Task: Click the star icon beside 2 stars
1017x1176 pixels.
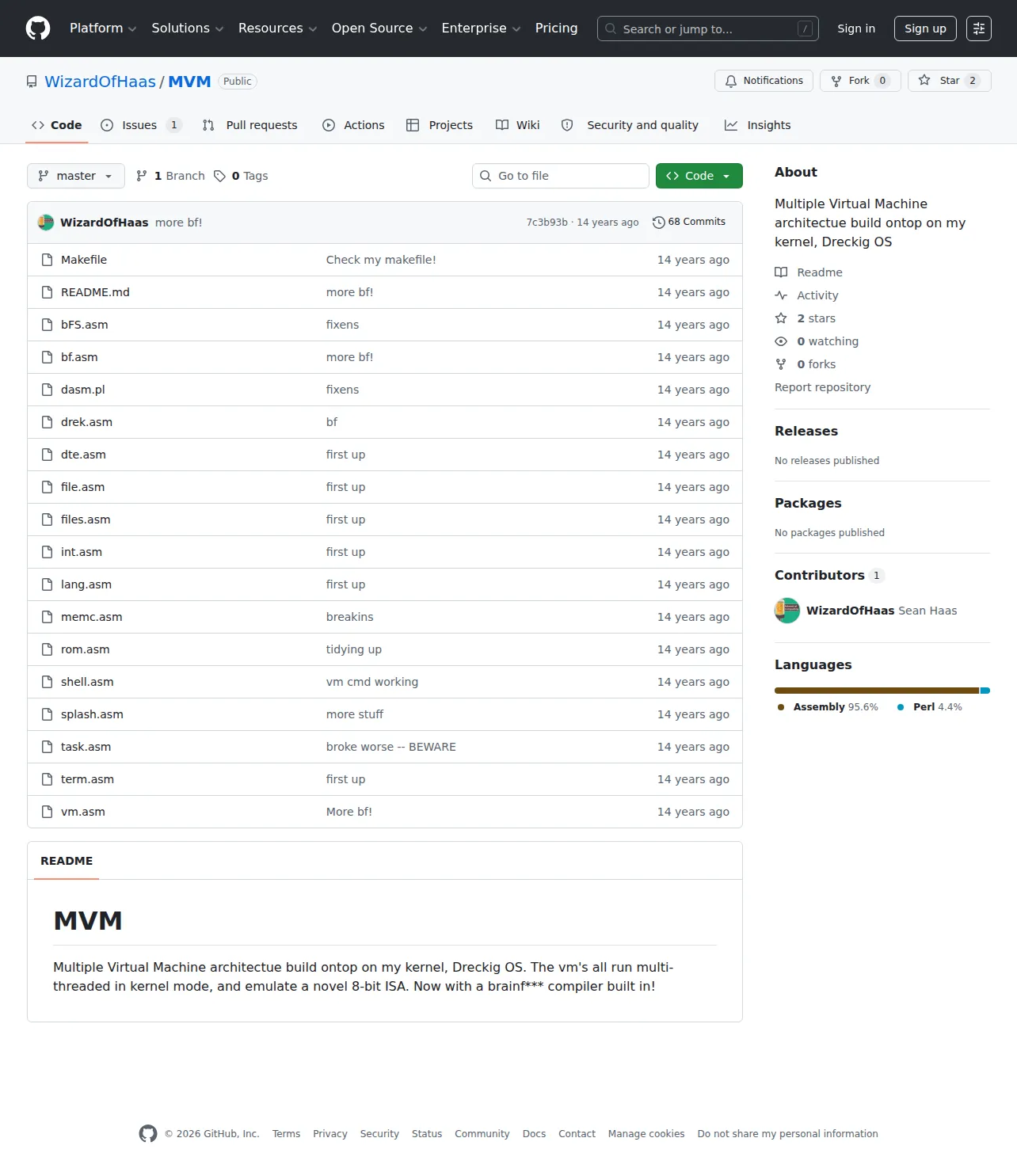Action: pos(781,318)
